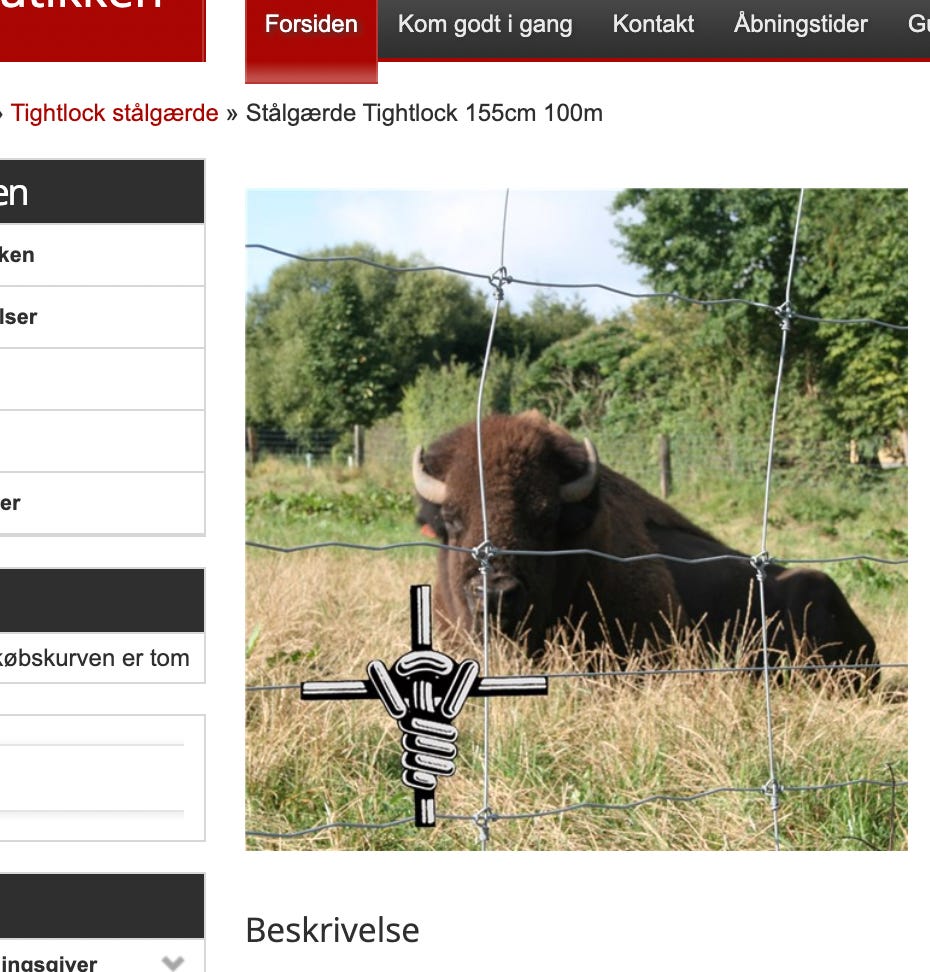The width and height of the screenshot is (930, 972).
Task: Click the Beskrivelse section heading
Action: coord(332,930)
